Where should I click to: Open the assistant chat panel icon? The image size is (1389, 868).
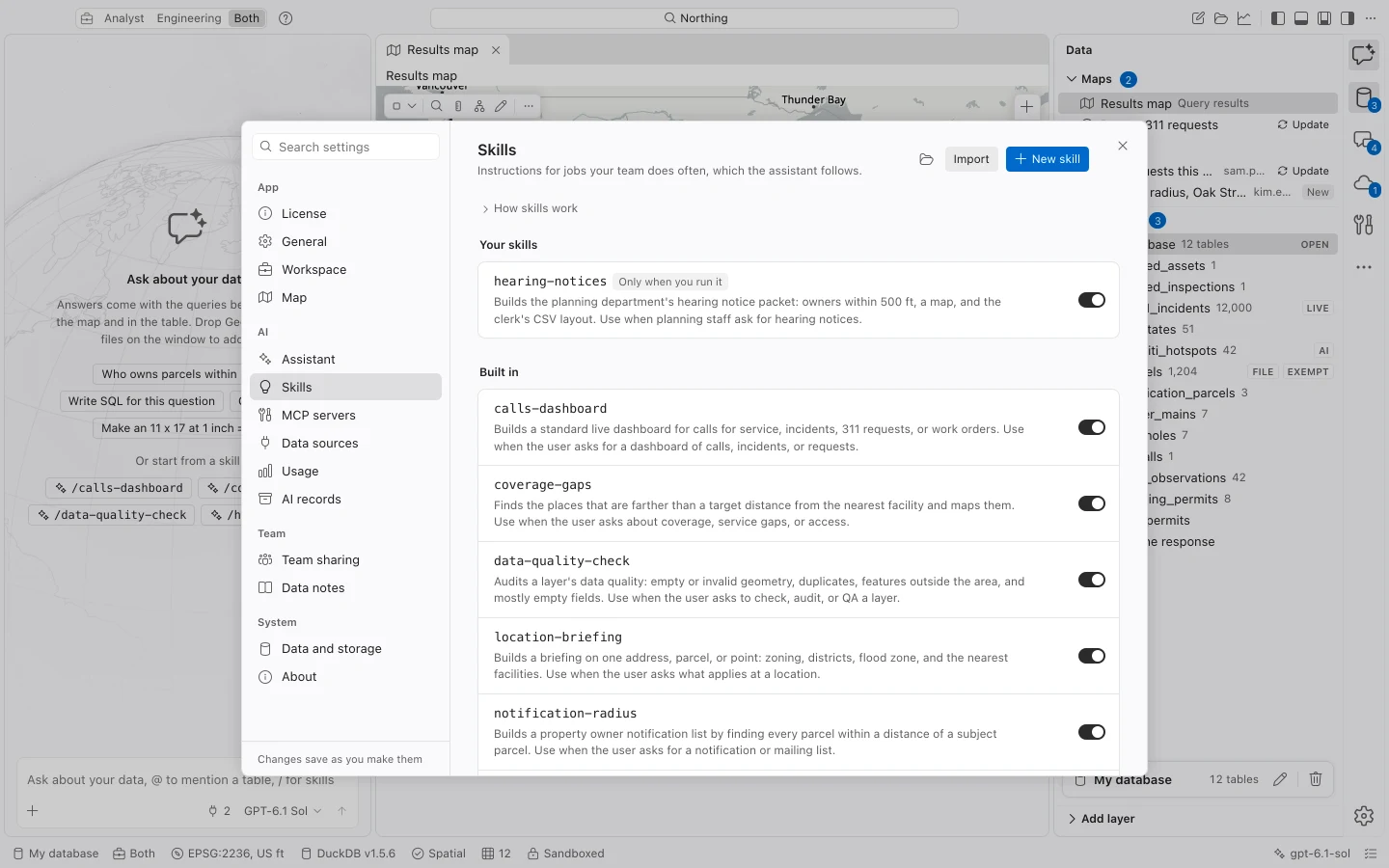(x=1363, y=55)
